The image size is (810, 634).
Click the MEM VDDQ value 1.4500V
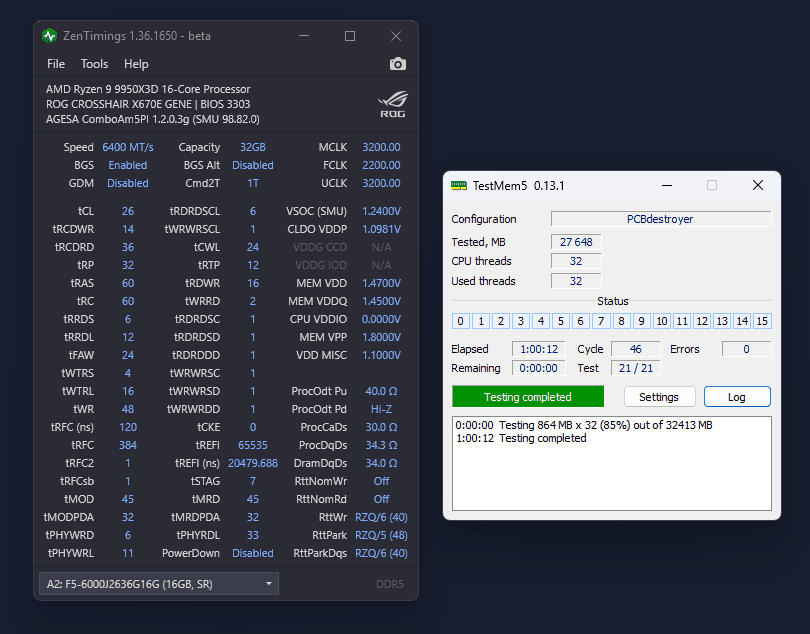[x=381, y=301]
